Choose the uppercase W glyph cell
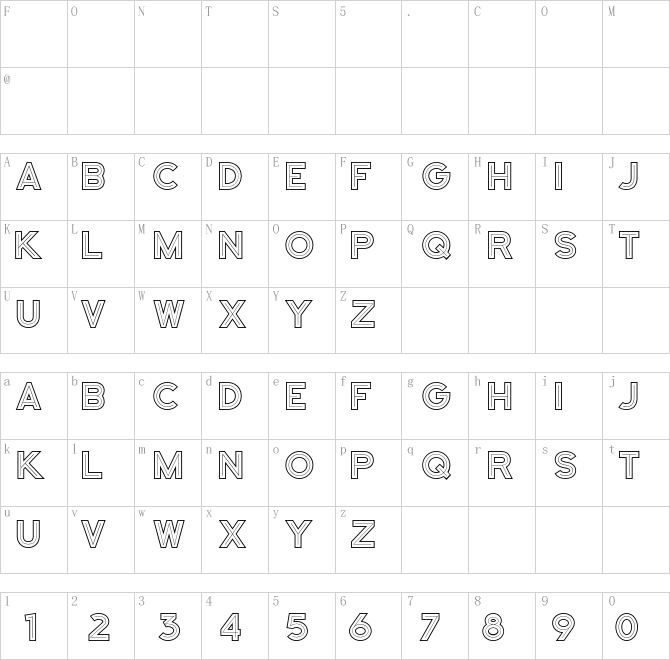The width and height of the screenshot is (670, 660). click(x=168, y=320)
